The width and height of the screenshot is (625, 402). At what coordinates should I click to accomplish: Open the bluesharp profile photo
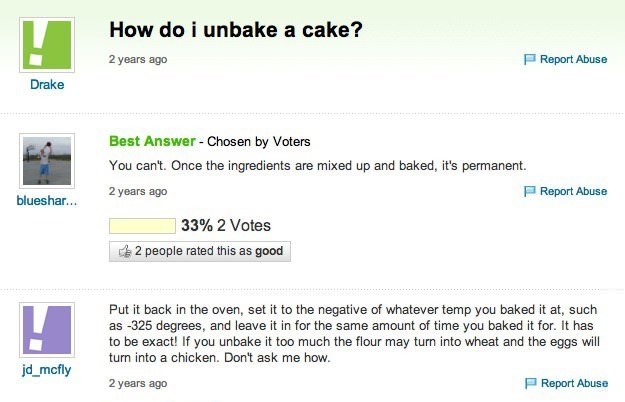46,160
